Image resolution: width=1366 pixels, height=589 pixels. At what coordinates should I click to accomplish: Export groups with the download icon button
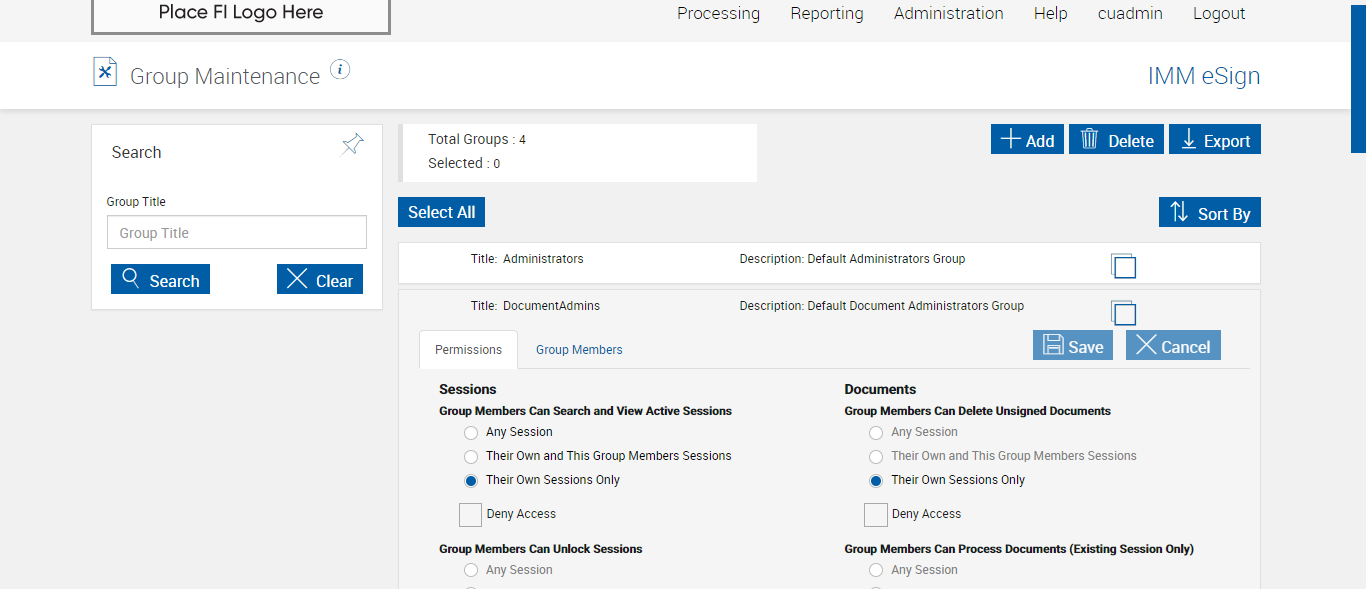click(x=1214, y=140)
